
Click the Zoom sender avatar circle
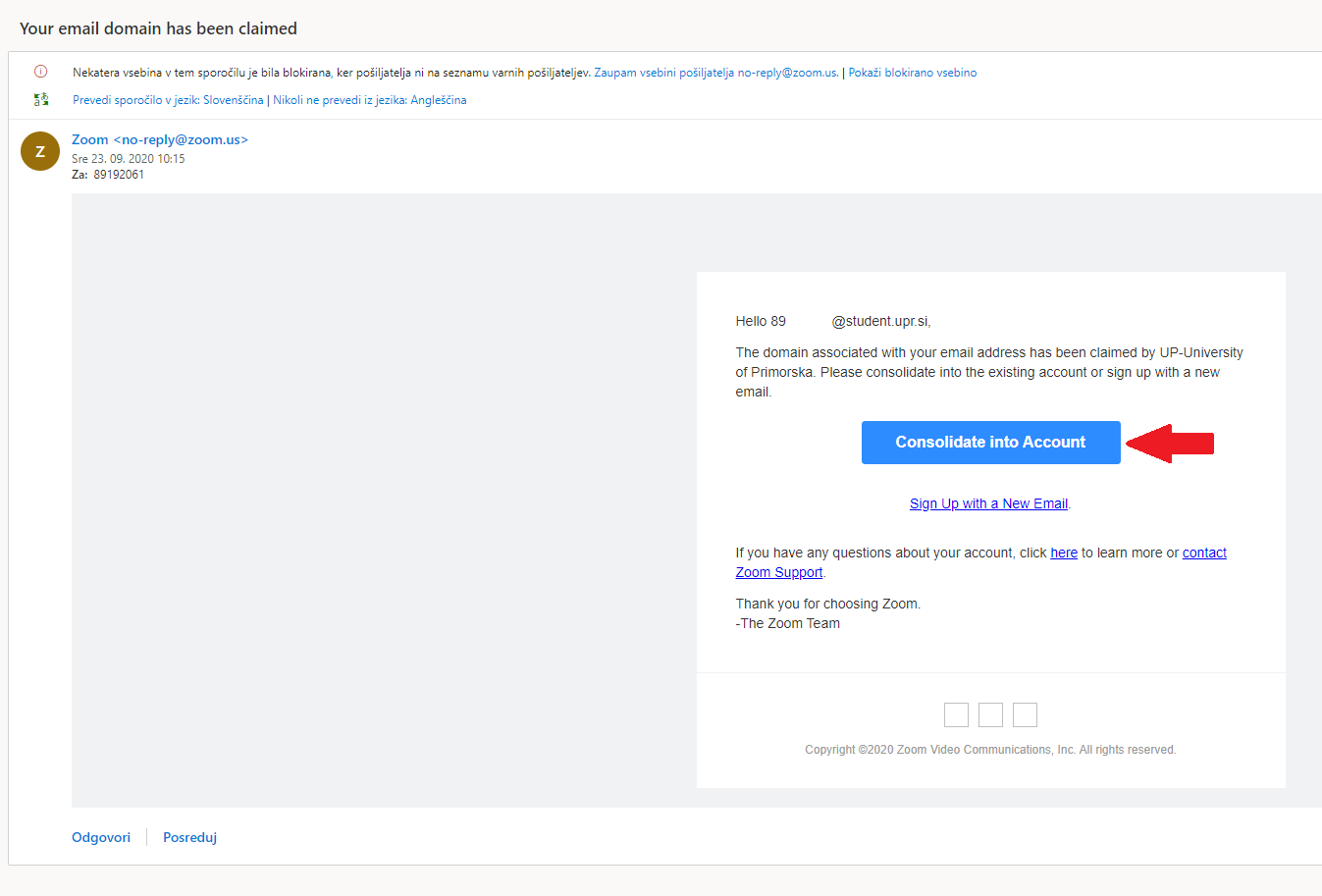click(x=40, y=151)
